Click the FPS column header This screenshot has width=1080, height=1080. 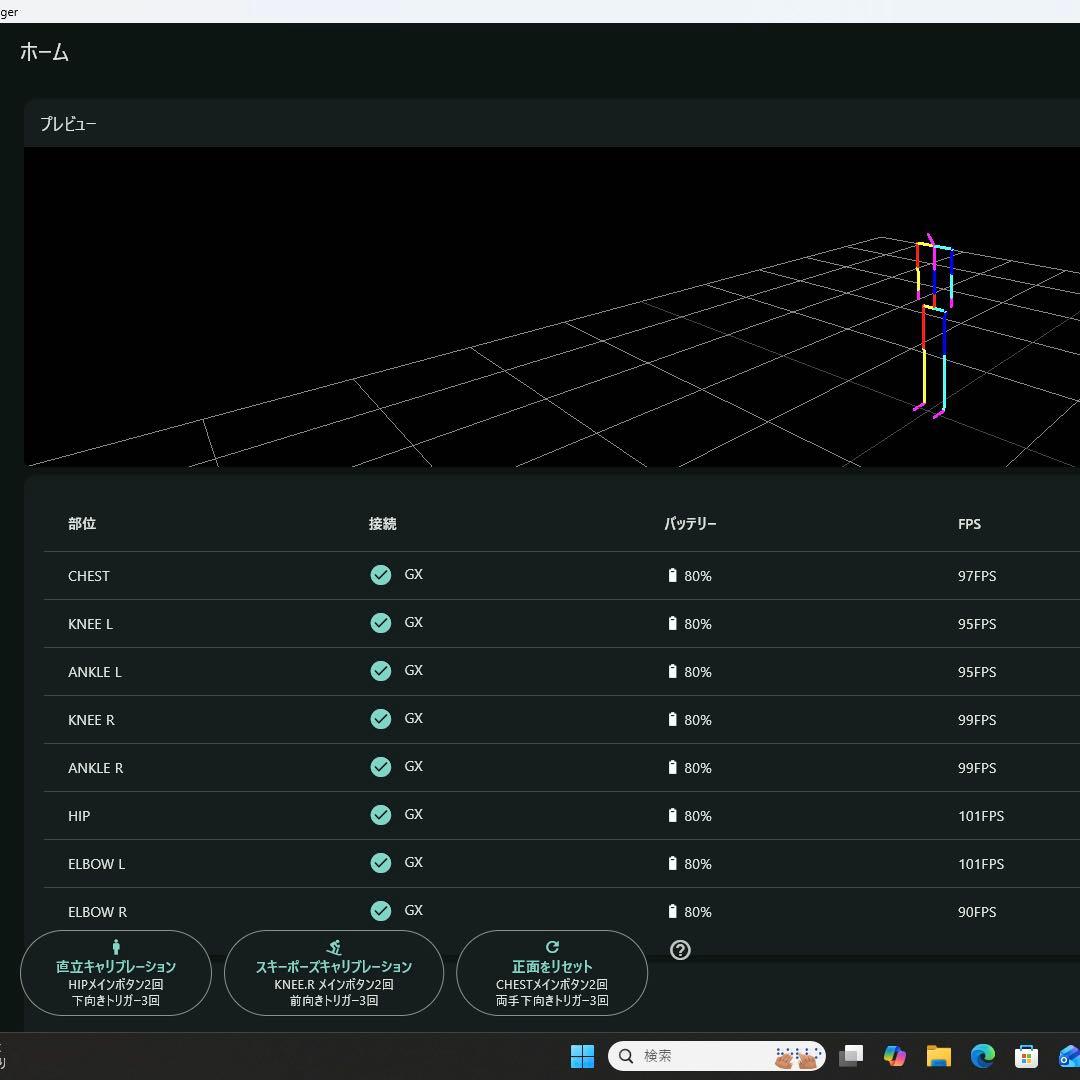969,524
